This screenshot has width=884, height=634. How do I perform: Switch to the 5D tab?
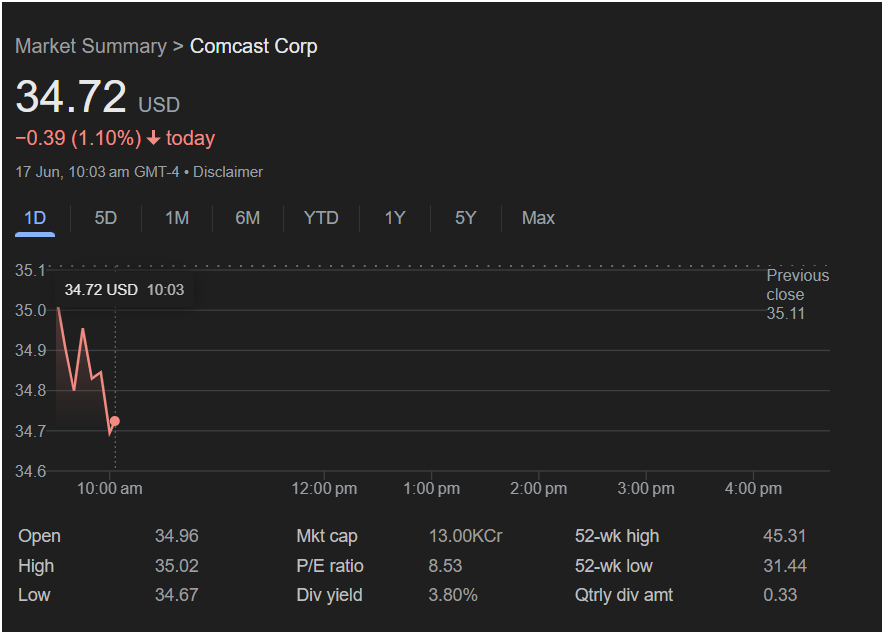tap(105, 218)
